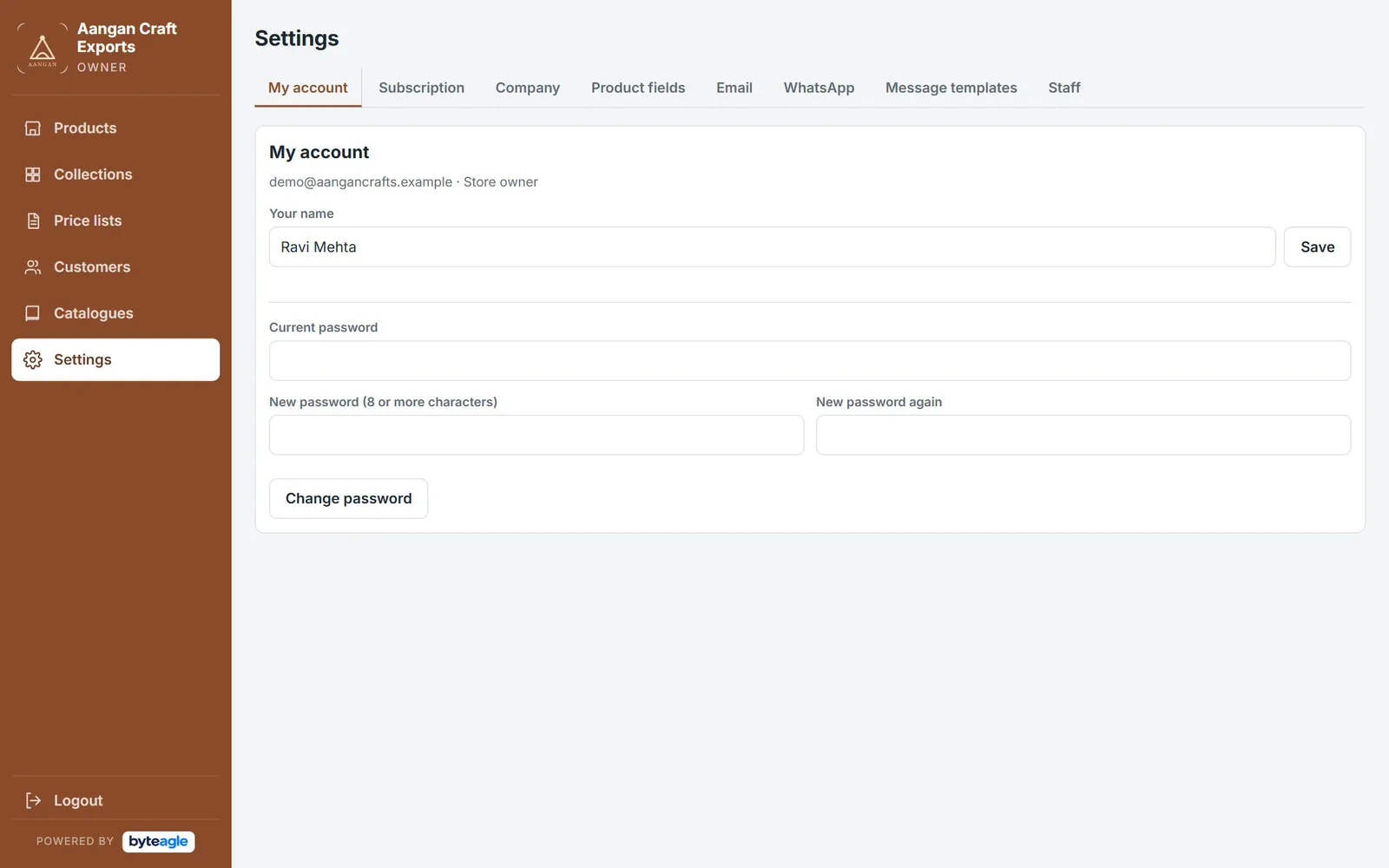Log out using the Logout label

pyautogui.click(x=78, y=800)
